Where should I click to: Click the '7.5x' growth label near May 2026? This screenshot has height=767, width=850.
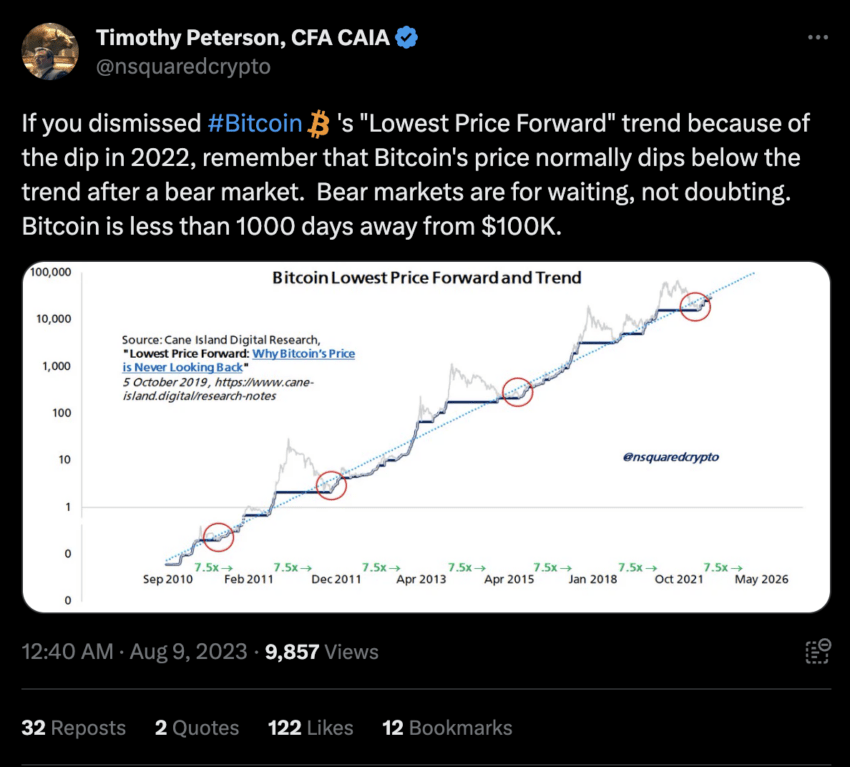click(x=718, y=565)
